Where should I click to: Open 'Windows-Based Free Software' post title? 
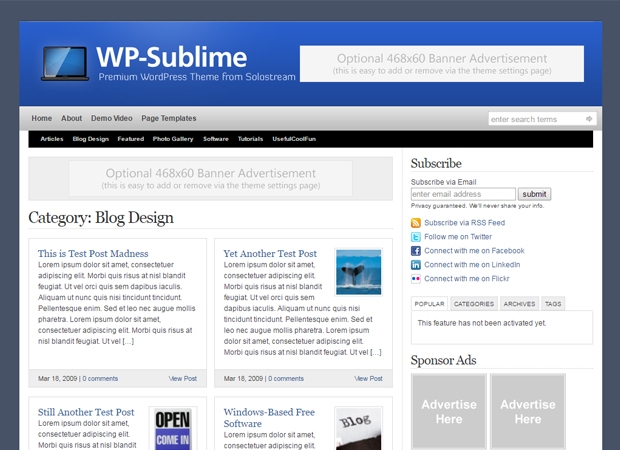point(269,418)
